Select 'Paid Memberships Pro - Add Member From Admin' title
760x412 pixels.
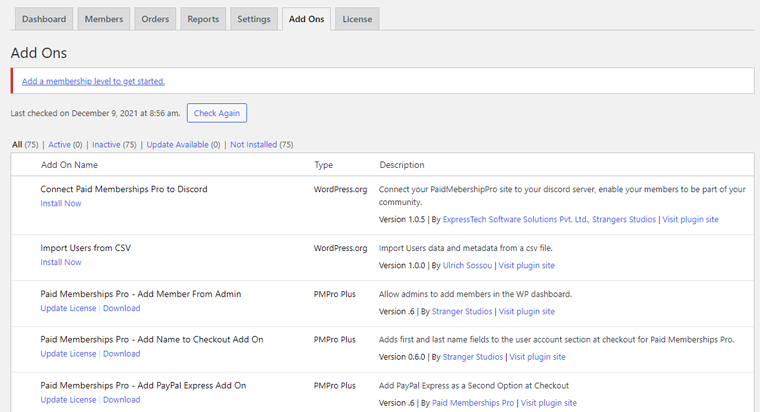coord(141,294)
